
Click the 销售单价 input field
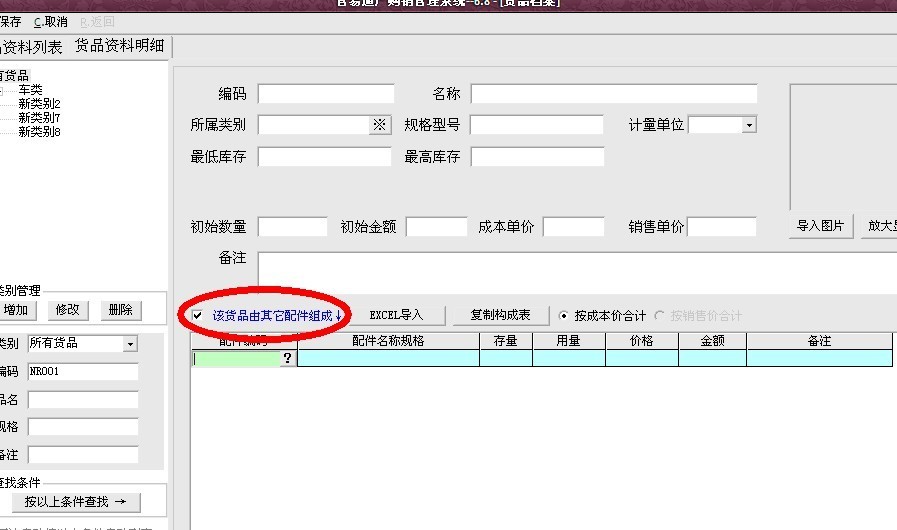pyautogui.click(x=721, y=227)
